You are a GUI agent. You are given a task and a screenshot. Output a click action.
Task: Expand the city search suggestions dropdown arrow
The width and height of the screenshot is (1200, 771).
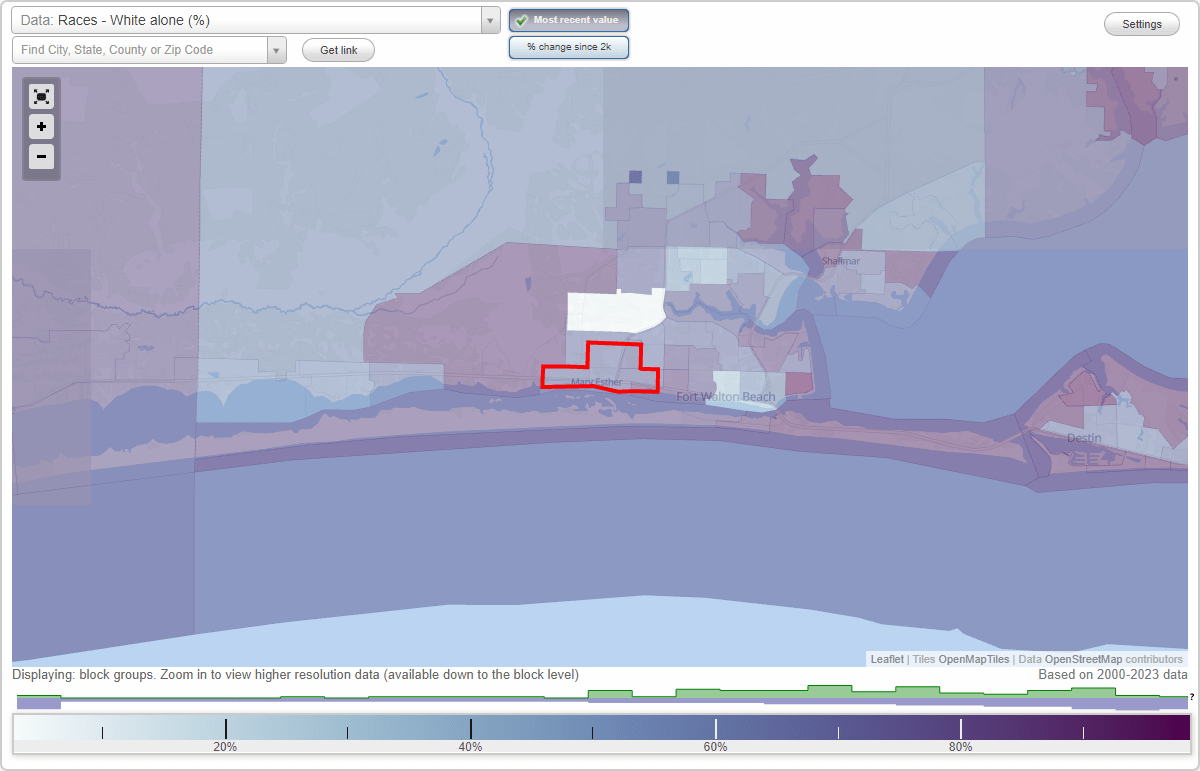tap(277, 49)
